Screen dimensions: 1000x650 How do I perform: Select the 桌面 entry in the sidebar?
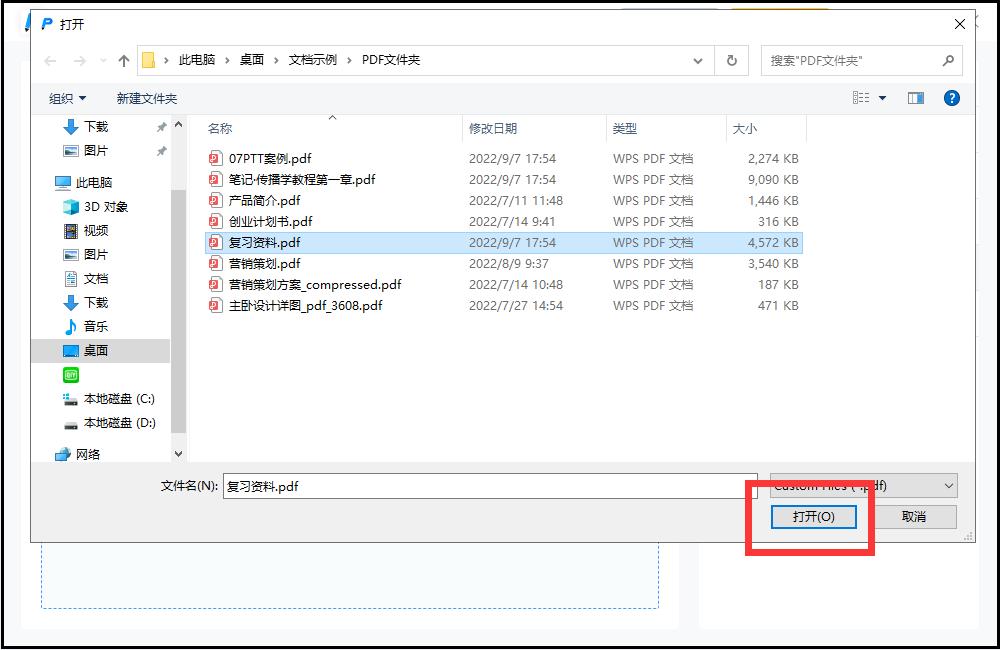97,350
